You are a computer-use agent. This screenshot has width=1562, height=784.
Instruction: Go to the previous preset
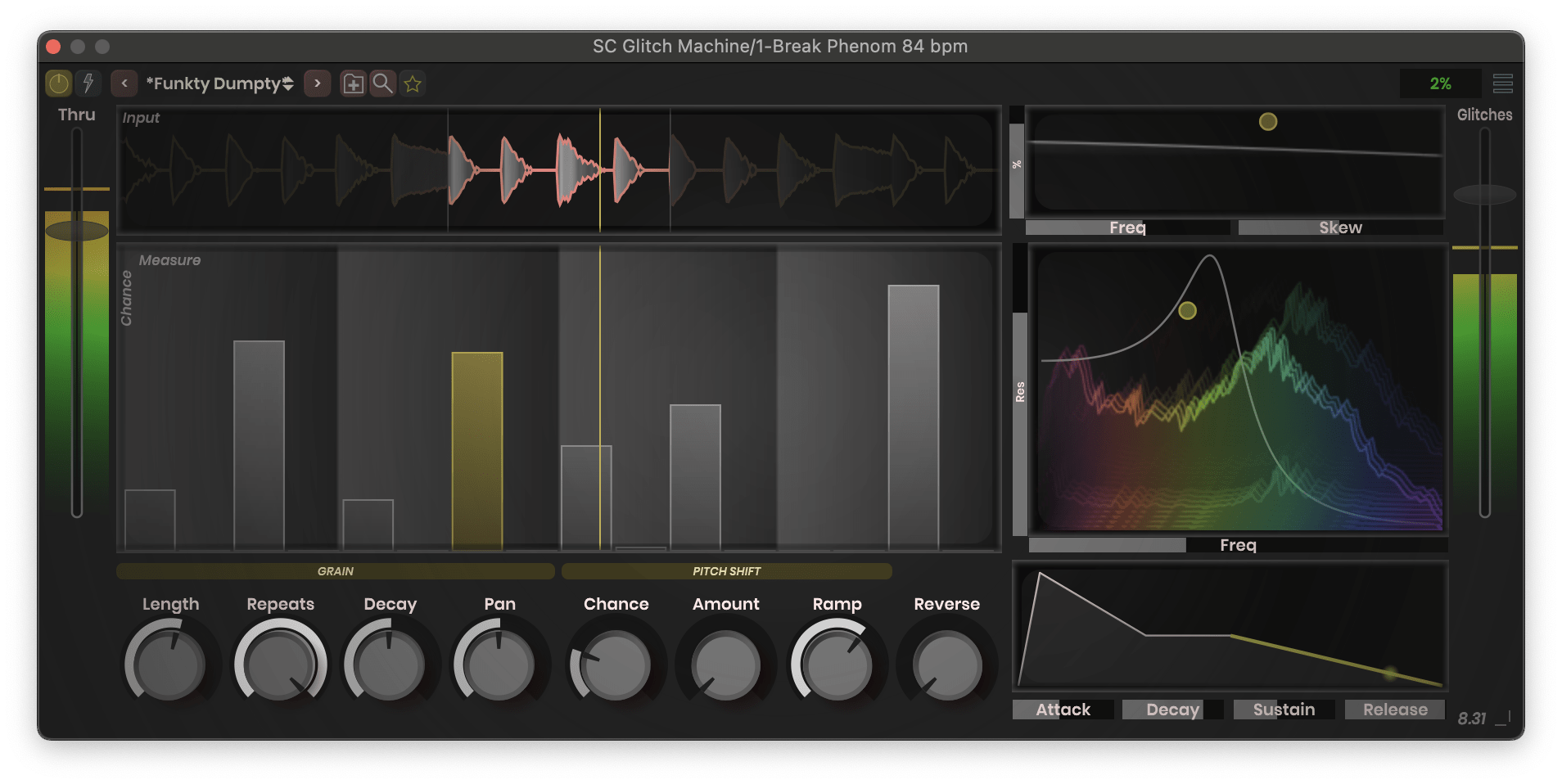(x=124, y=83)
